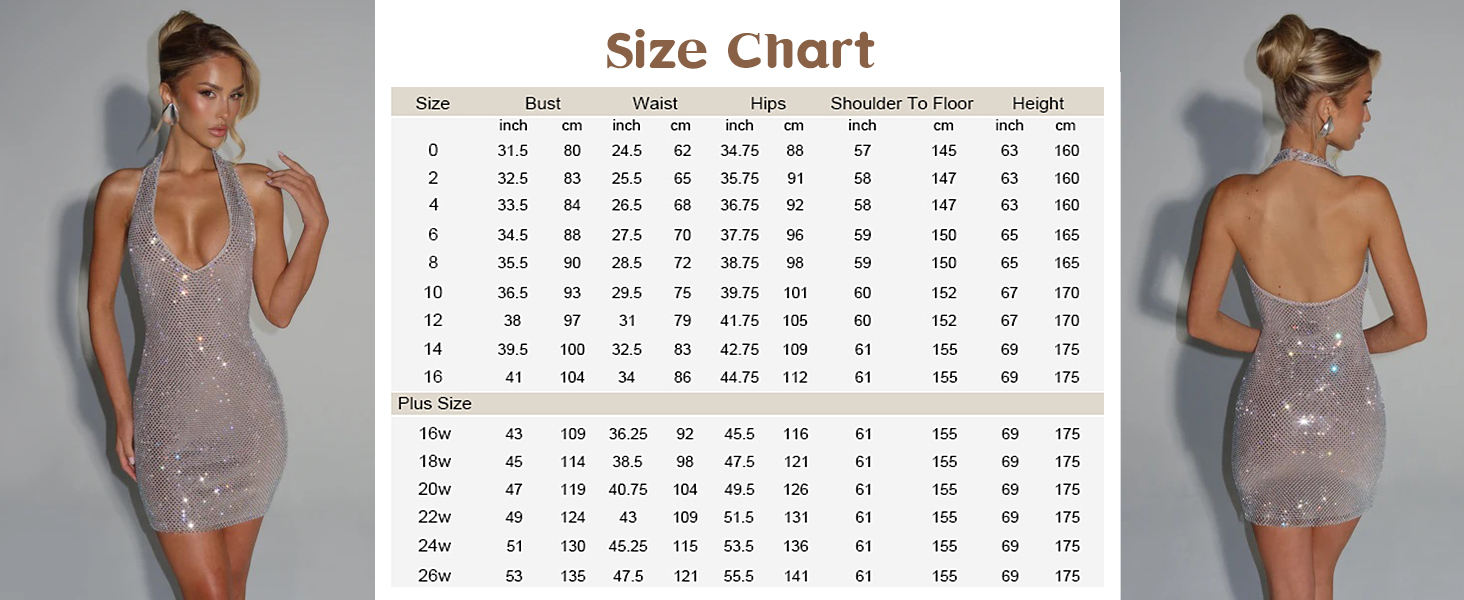The height and width of the screenshot is (600, 1464).
Task: Select the Plus Size section label
Action: click(435, 404)
